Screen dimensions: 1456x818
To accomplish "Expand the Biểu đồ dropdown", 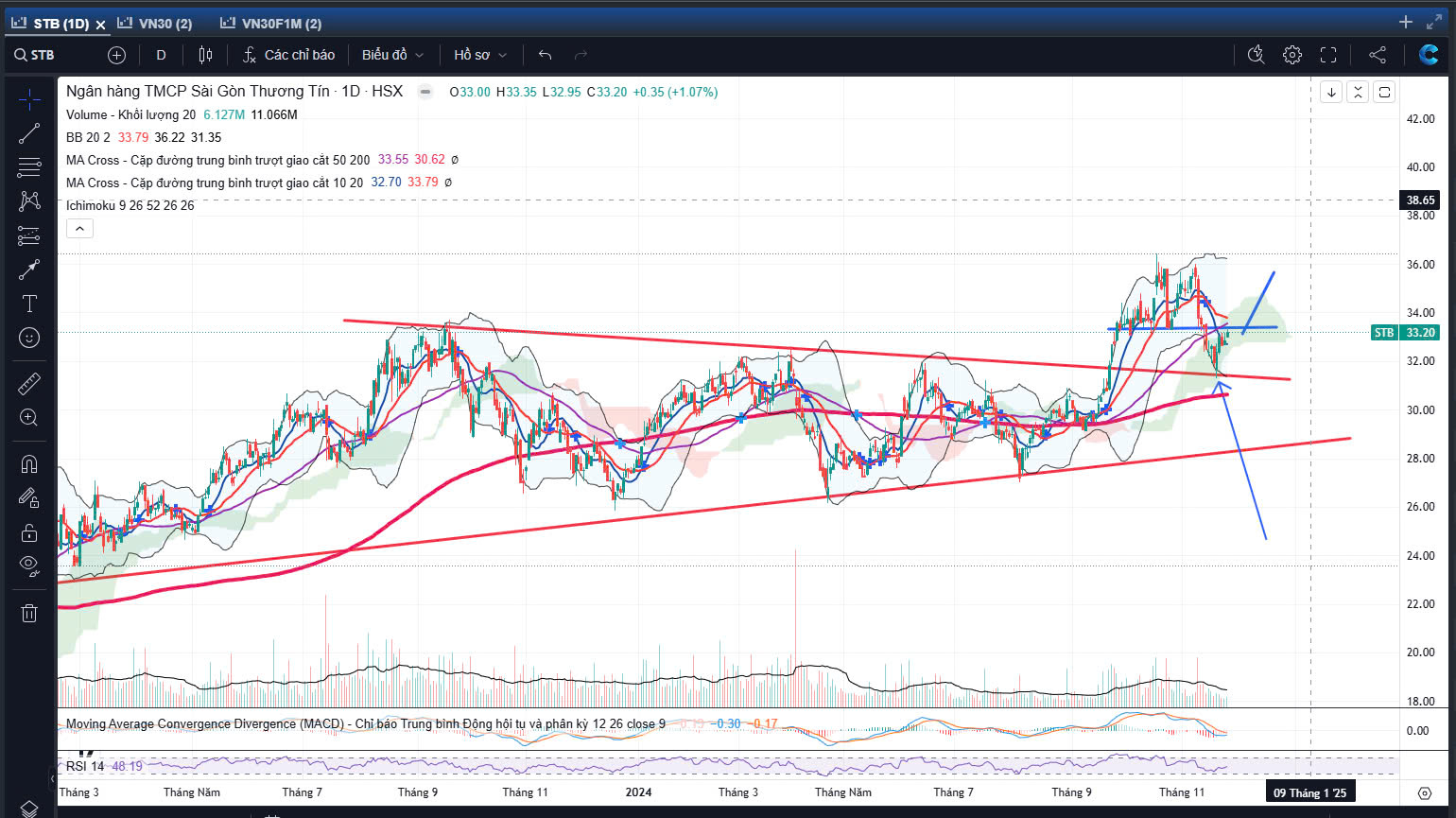I will [x=392, y=55].
